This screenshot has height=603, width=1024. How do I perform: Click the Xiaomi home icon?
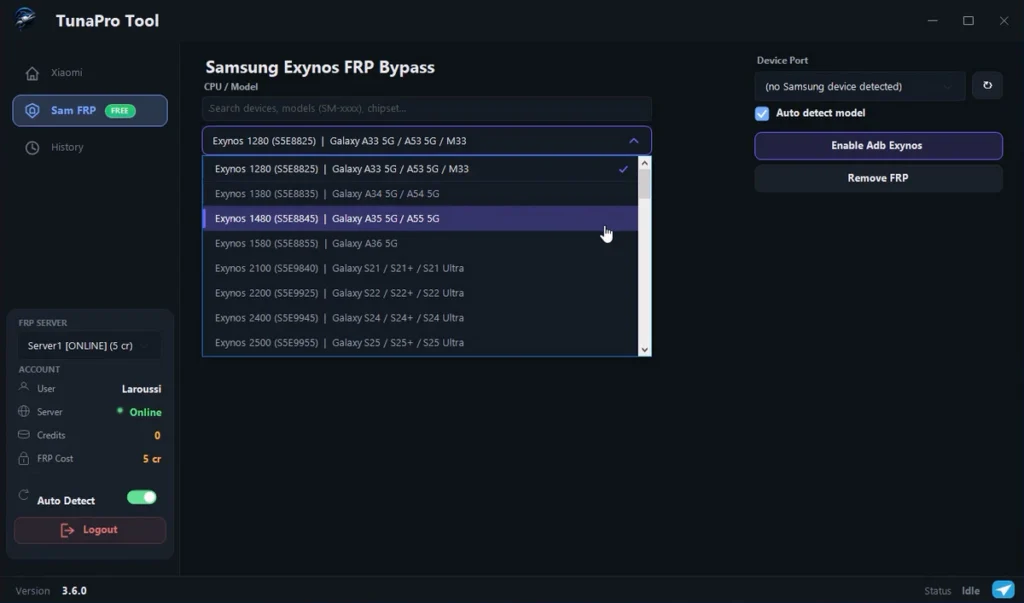[x=32, y=73]
